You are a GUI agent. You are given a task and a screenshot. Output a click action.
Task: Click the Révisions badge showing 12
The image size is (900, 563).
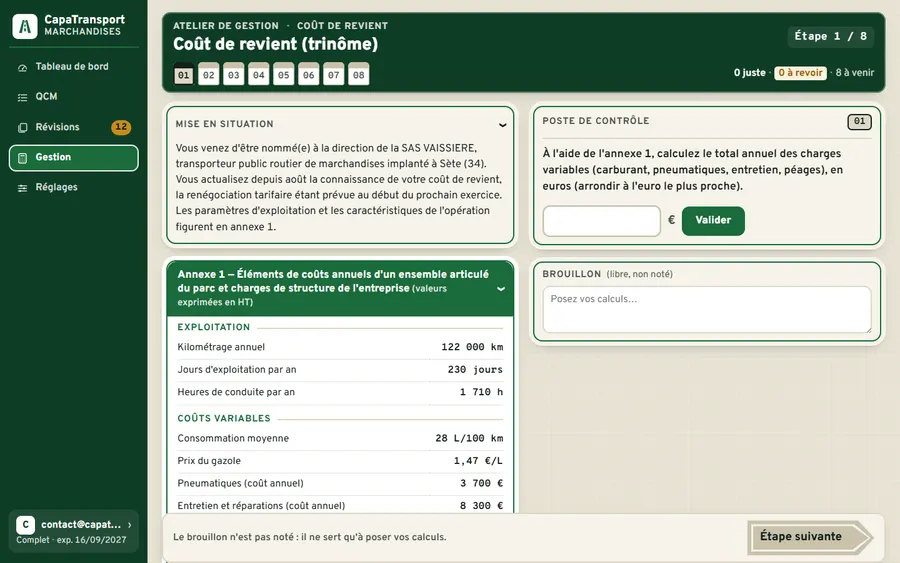[121, 127]
